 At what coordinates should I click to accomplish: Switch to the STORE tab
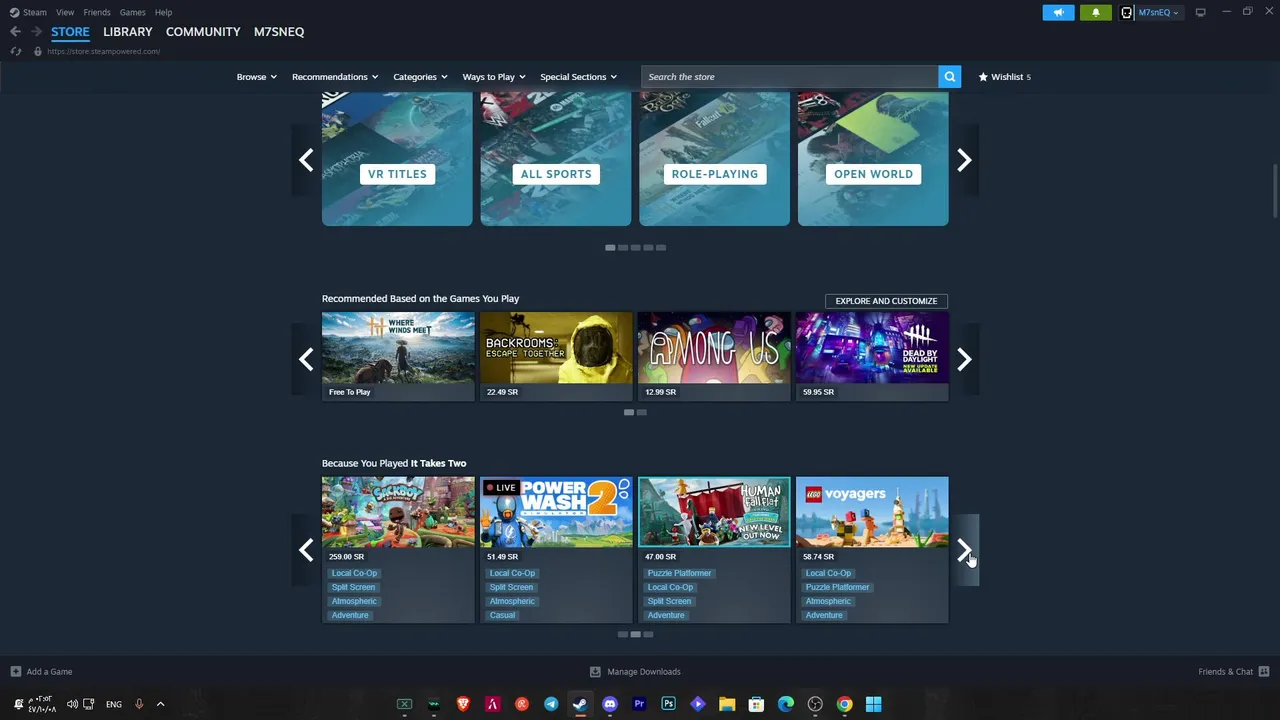(x=70, y=32)
